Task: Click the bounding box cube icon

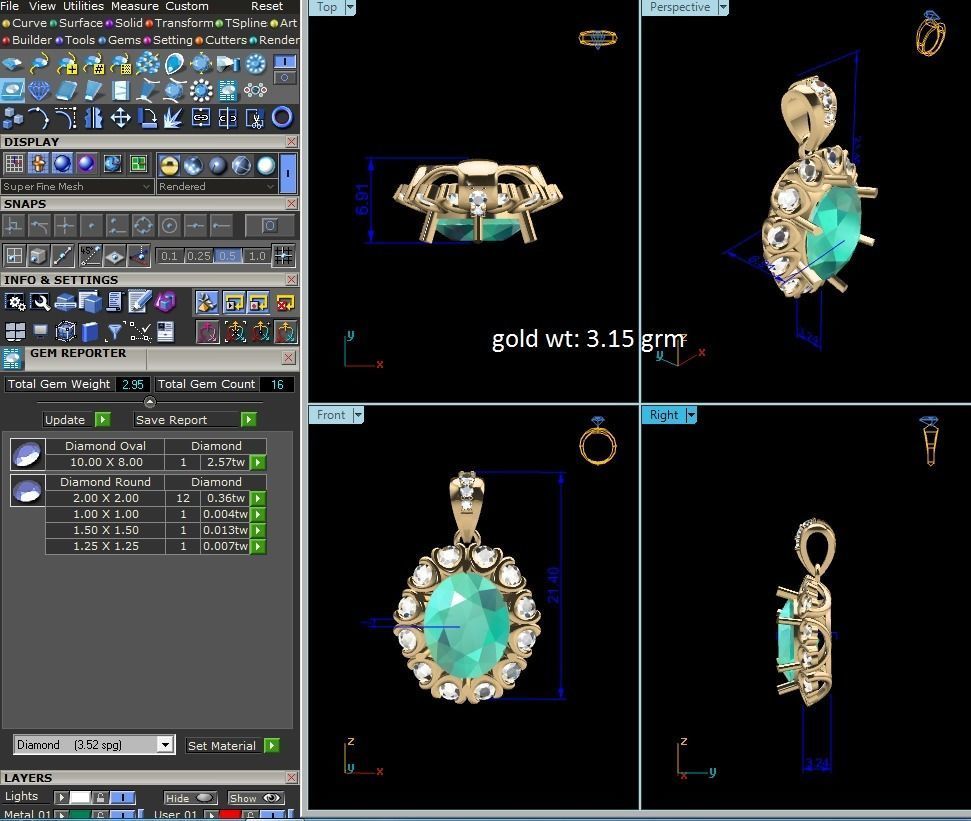Action: click(x=65, y=332)
